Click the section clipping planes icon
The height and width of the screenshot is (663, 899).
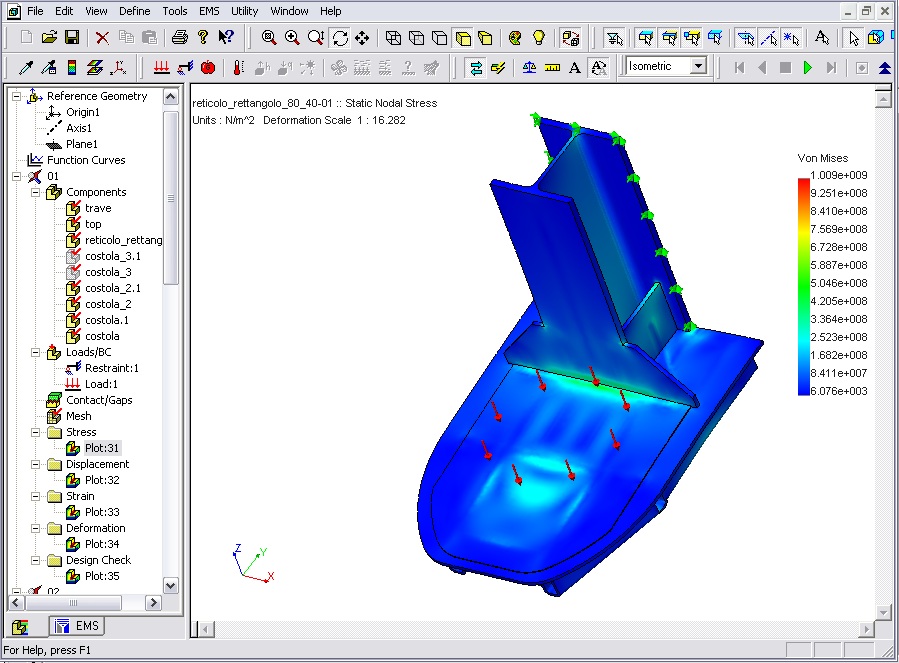click(95, 68)
